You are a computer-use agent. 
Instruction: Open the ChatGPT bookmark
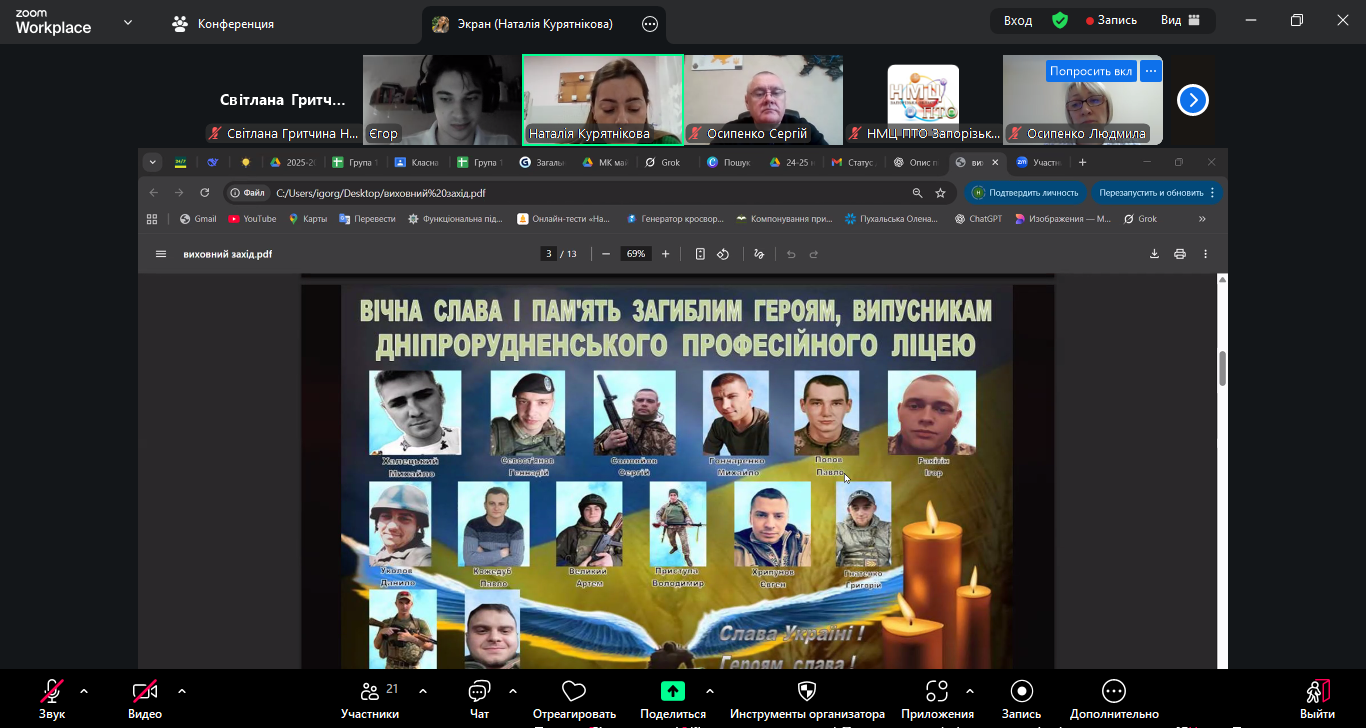coord(978,219)
